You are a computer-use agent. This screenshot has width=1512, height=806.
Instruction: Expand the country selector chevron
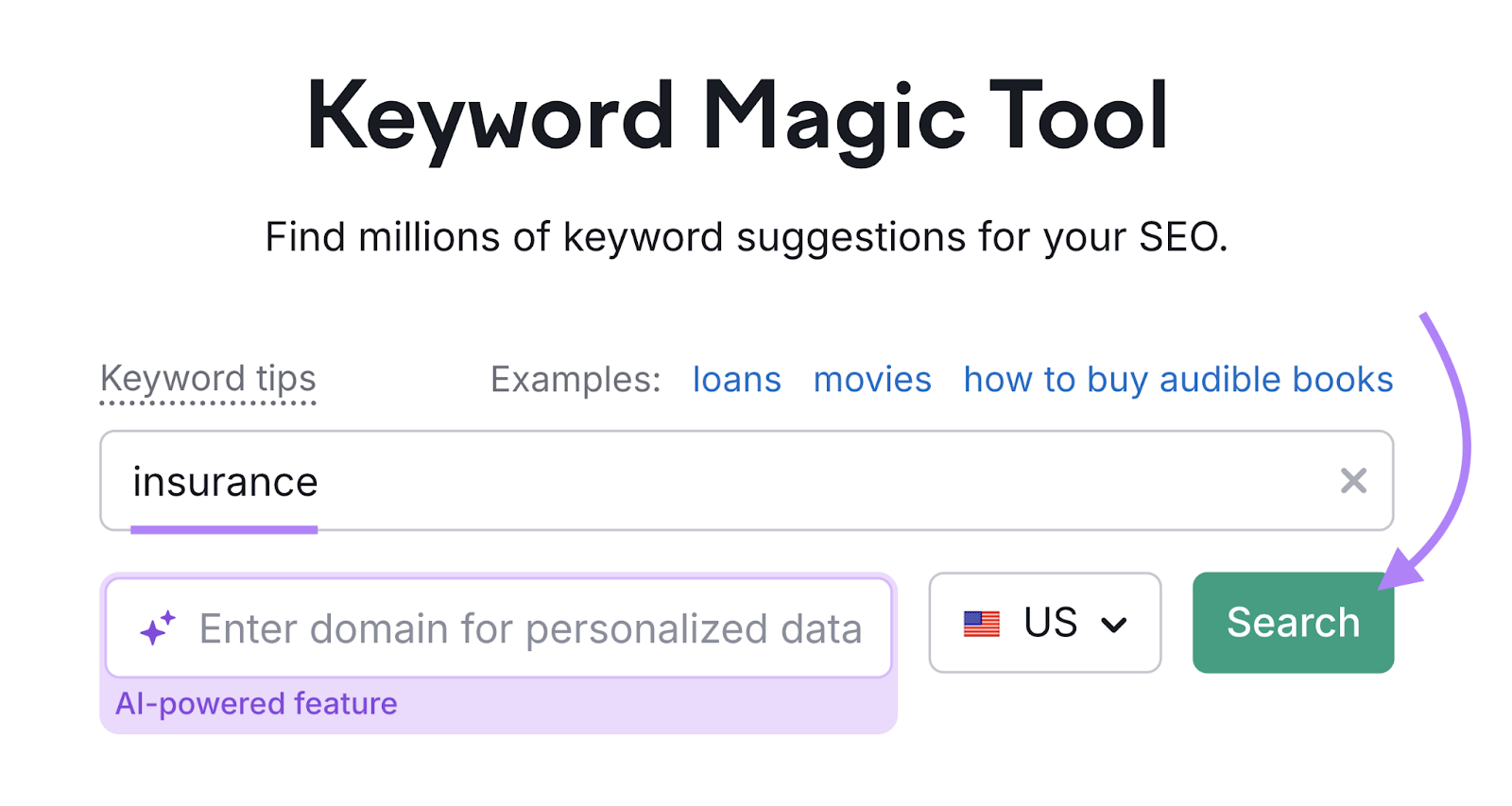pyautogui.click(x=1115, y=624)
